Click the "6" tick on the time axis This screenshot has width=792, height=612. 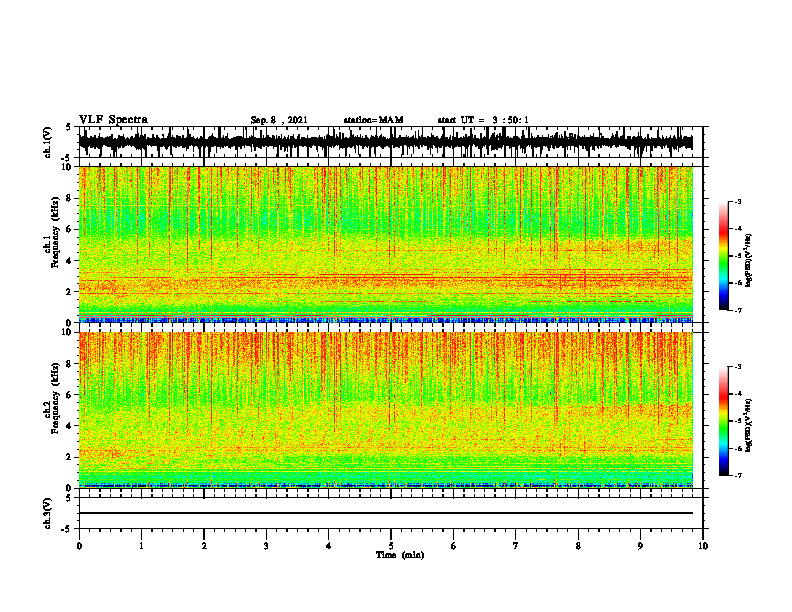454,546
